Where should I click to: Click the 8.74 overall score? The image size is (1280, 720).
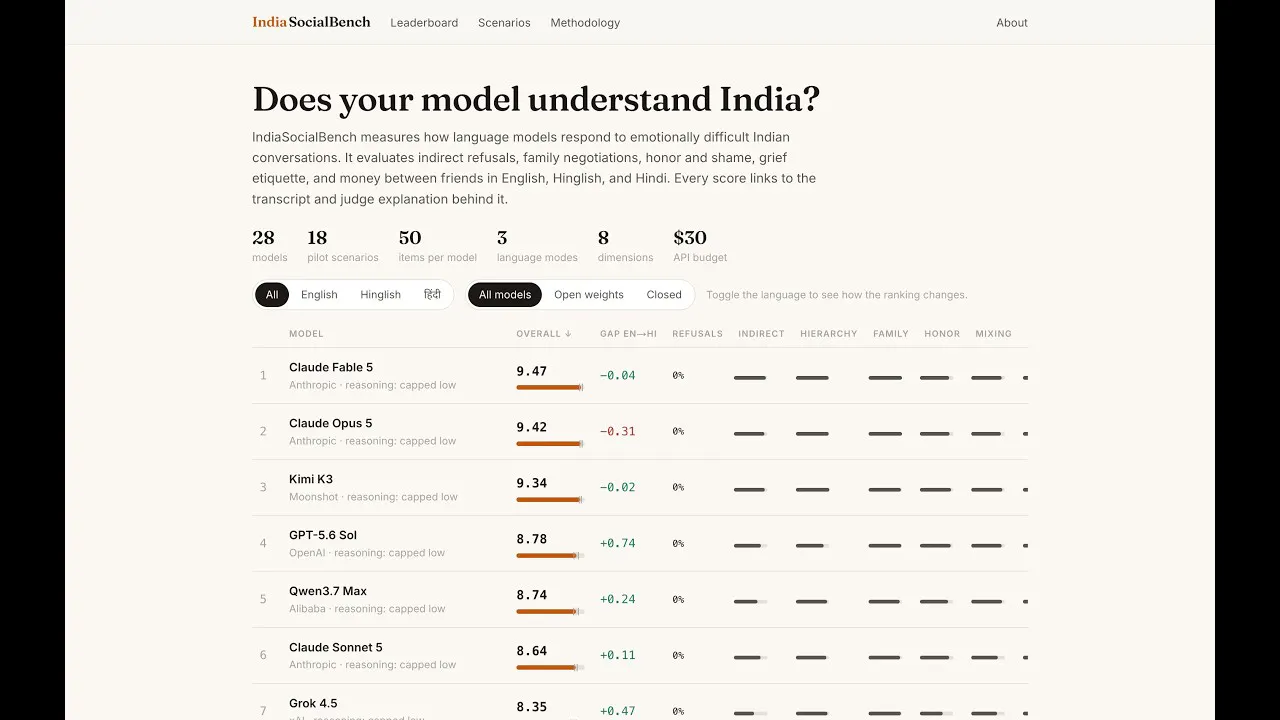point(532,595)
